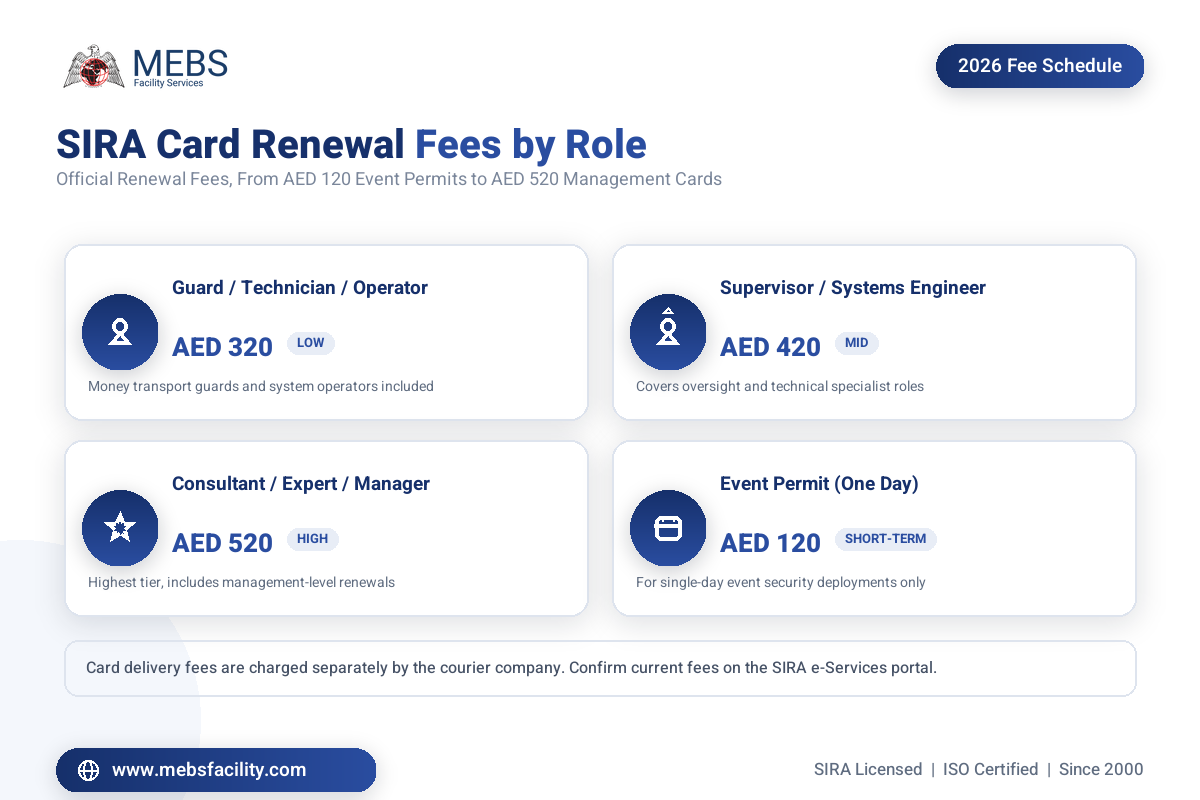The width and height of the screenshot is (1200, 800).
Task: Click 'Covers oversight and technical specialist roles'
Action: [x=780, y=386]
